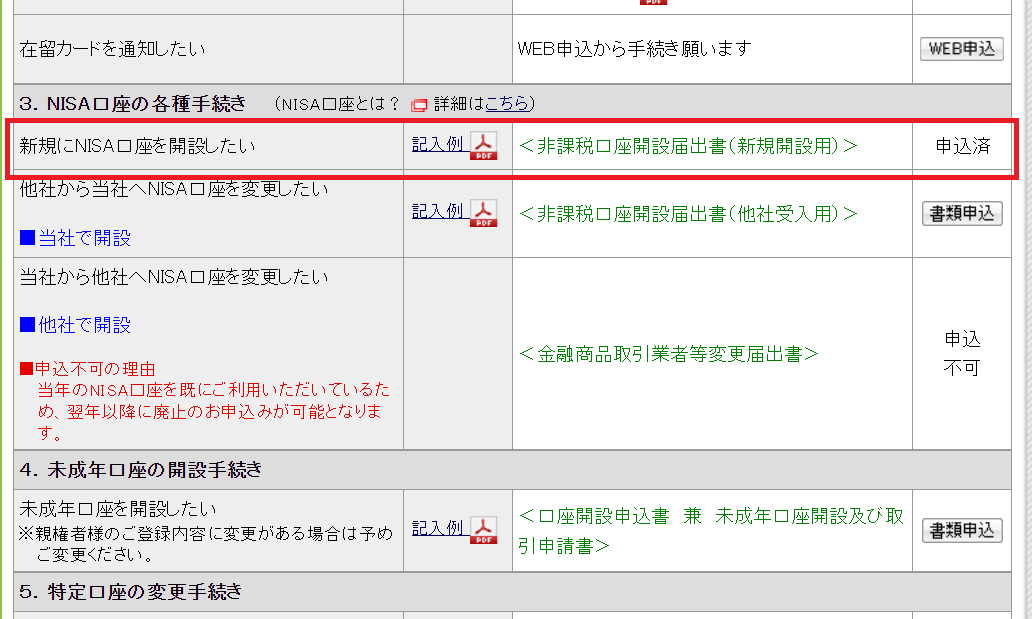
Task: Open 金融商品取引業者等変更届出書 document link
Action: [669, 354]
